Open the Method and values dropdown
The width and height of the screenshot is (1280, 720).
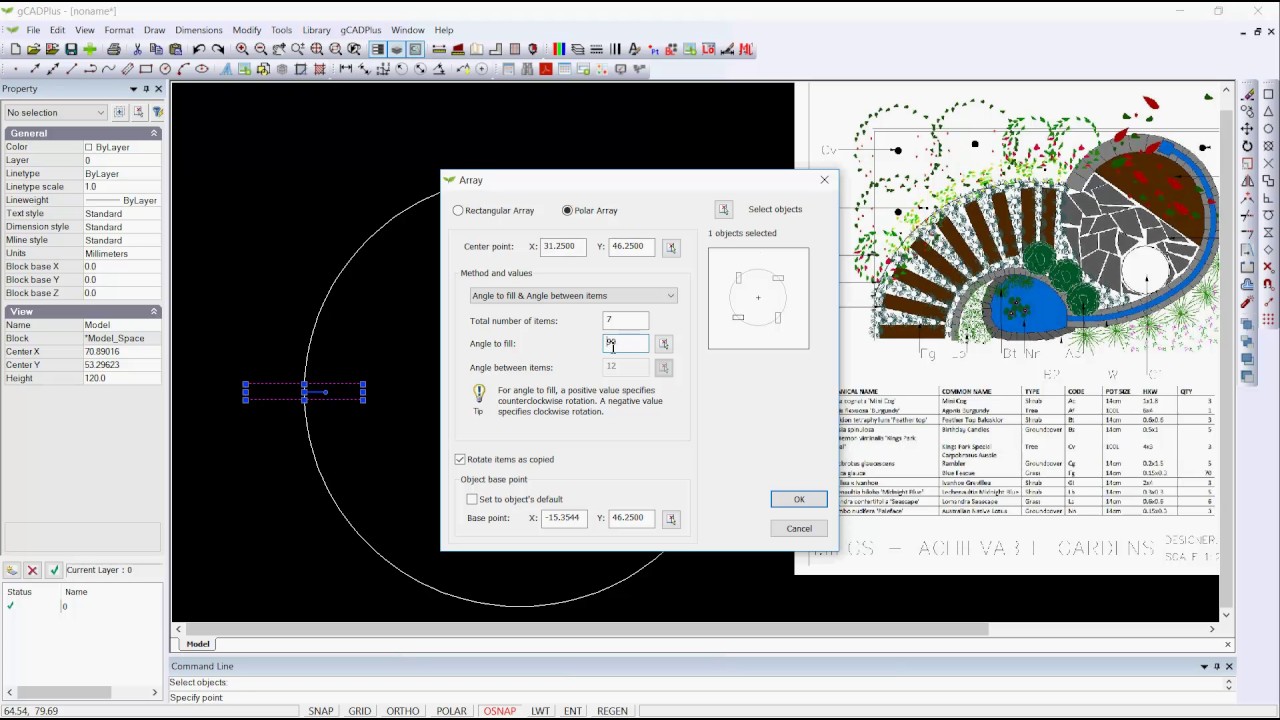coord(573,296)
